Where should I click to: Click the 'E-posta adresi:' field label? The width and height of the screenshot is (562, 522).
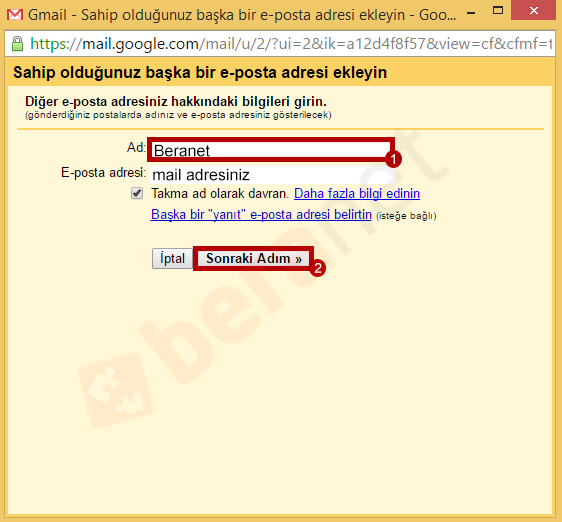click(104, 172)
